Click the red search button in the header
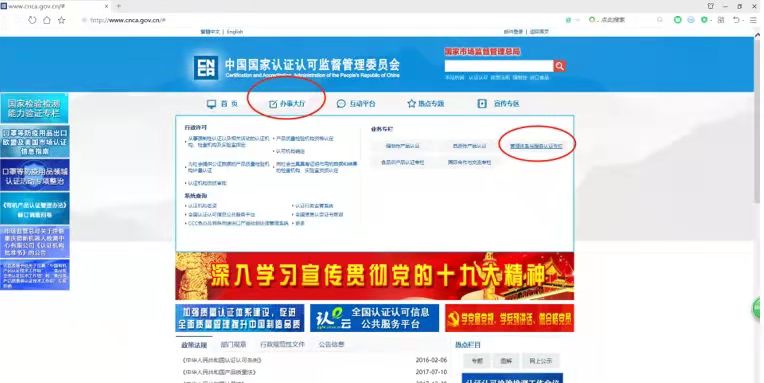 tap(559, 66)
